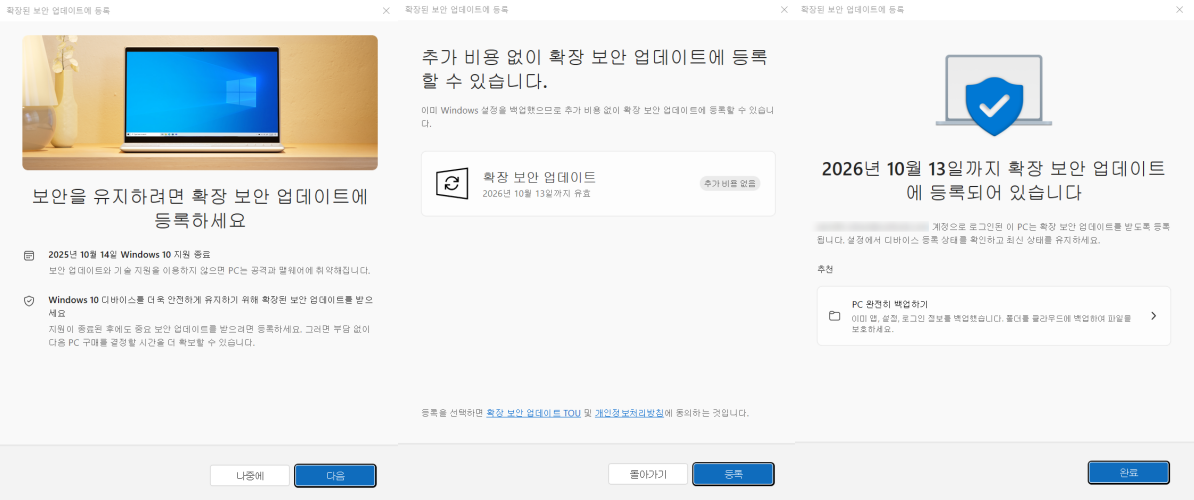Click the folder icon beside PC 완전히 백업하기
This screenshot has width=1194, height=500.
(834, 316)
